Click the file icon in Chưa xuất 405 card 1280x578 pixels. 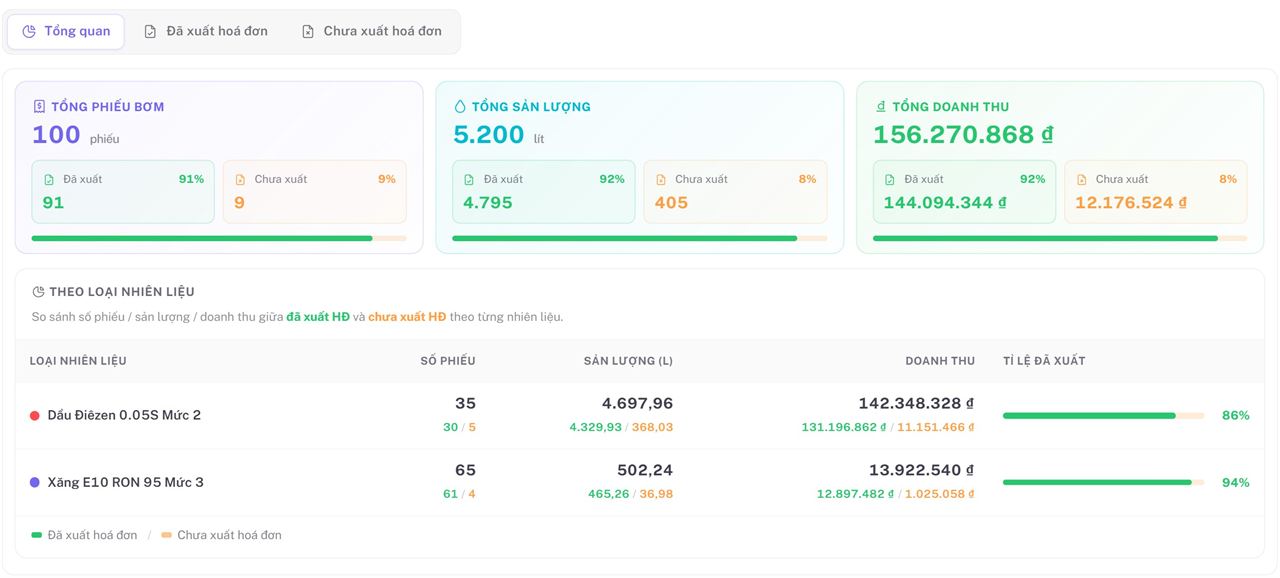click(660, 180)
